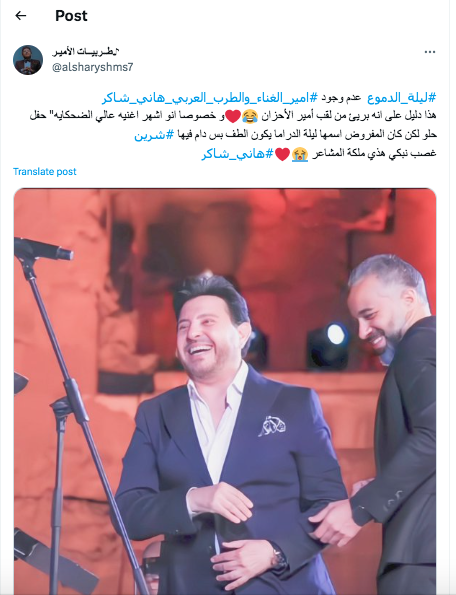Click the post text's first body line
The height and width of the screenshot is (595, 456).
[x=233, y=116]
